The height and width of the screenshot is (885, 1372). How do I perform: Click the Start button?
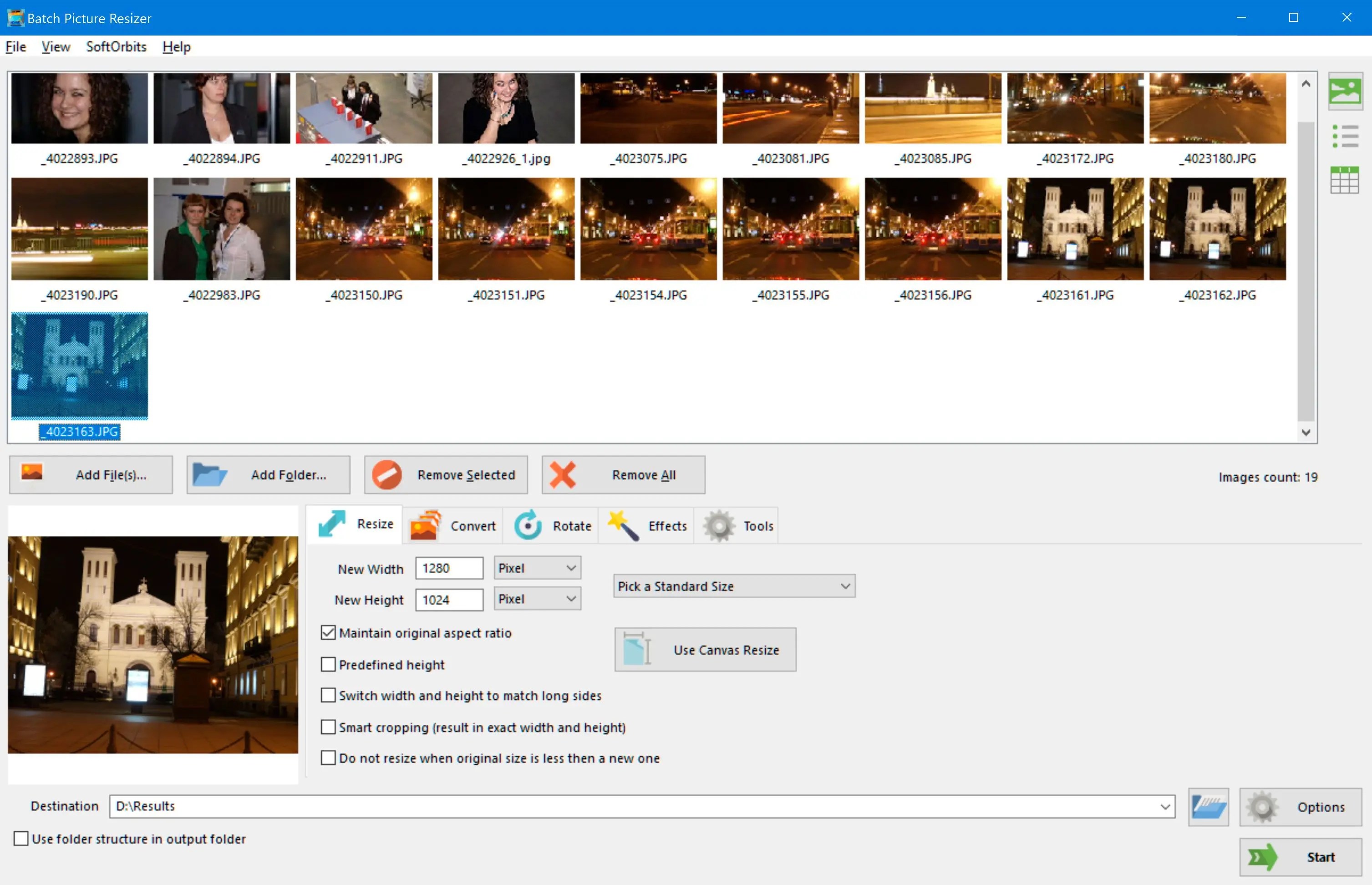[x=1299, y=855]
